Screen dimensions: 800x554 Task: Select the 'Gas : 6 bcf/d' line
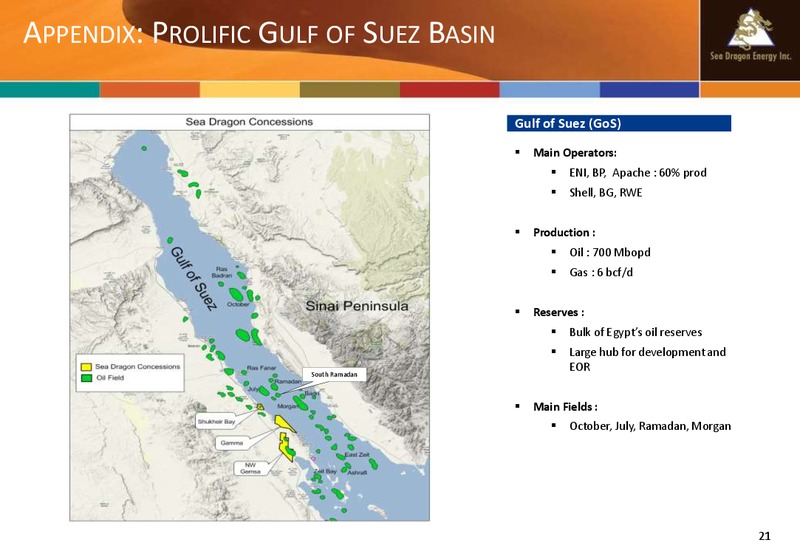[x=601, y=272]
